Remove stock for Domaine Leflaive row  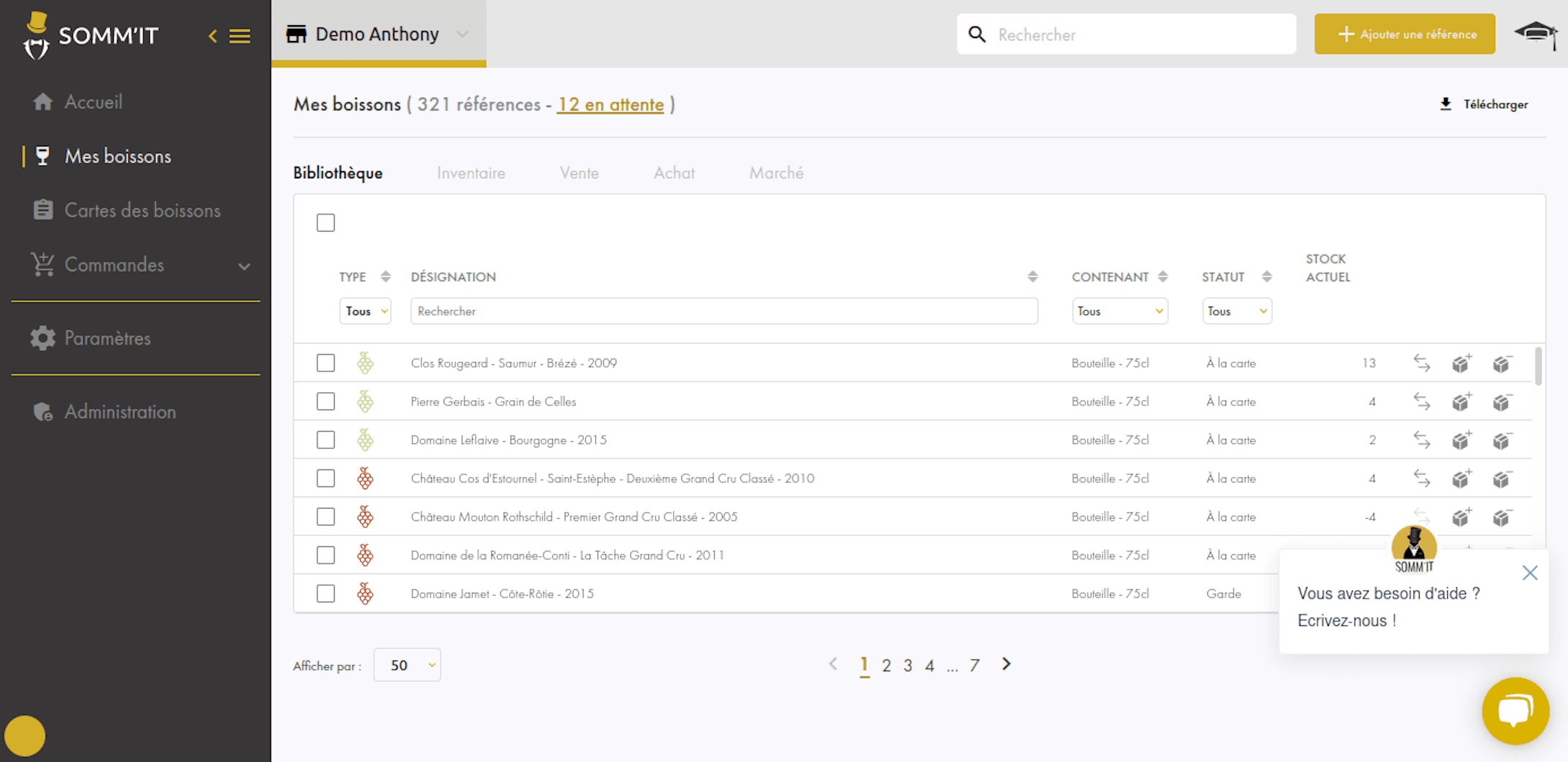coord(1502,440)
